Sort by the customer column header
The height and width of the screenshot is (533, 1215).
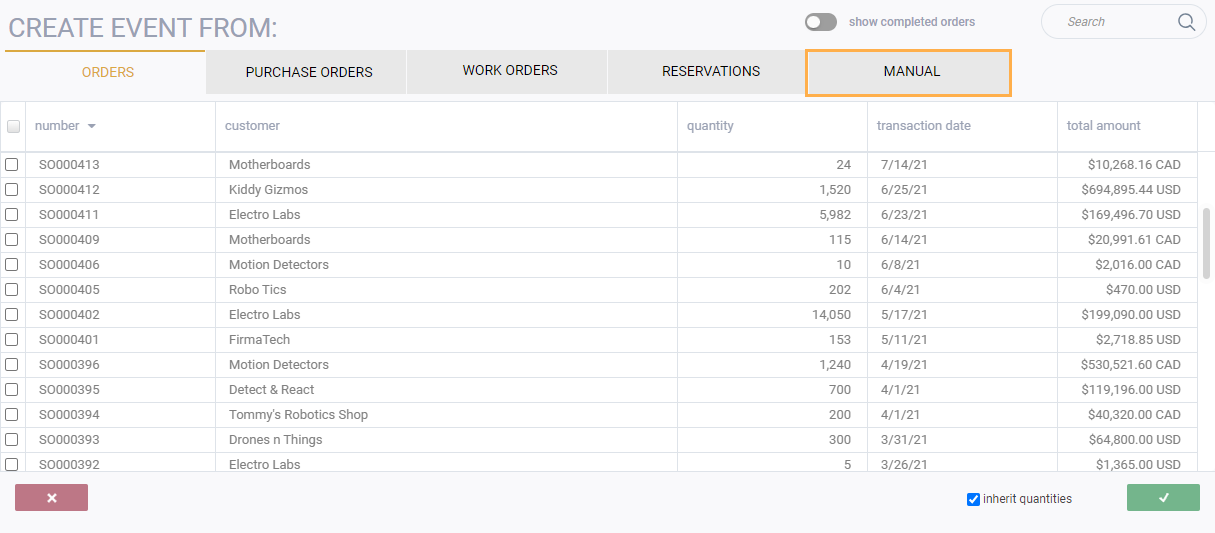pyautogui.click(x=252, y=126)
